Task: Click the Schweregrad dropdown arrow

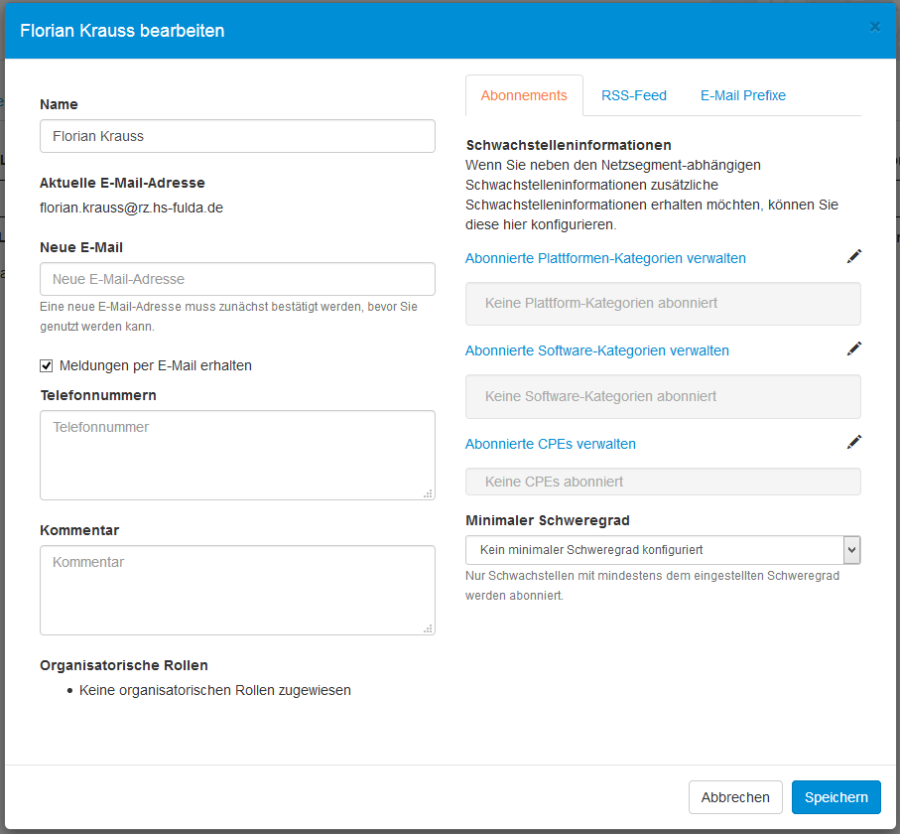Action: point(852,550)
